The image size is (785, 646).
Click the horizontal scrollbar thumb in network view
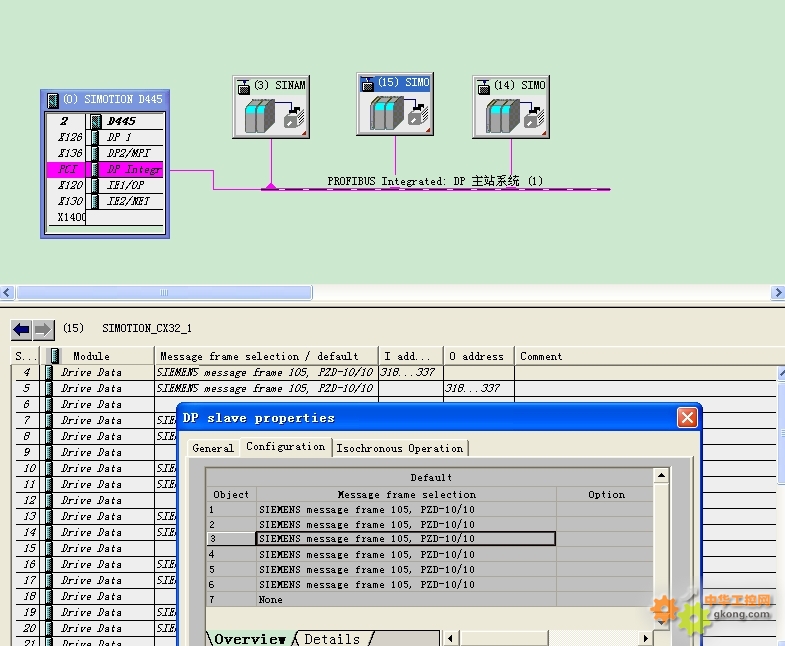click(164, 292)
